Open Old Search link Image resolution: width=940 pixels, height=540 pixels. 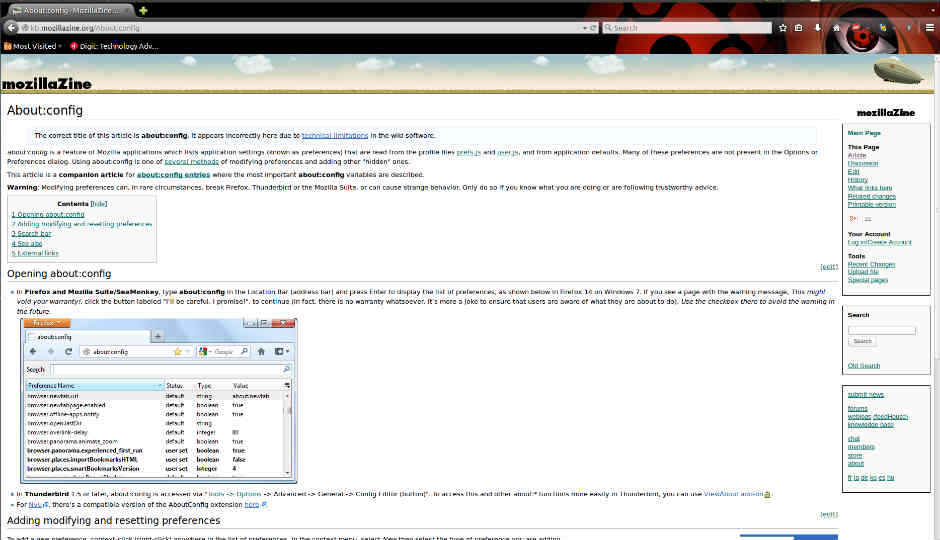[864, 366]
